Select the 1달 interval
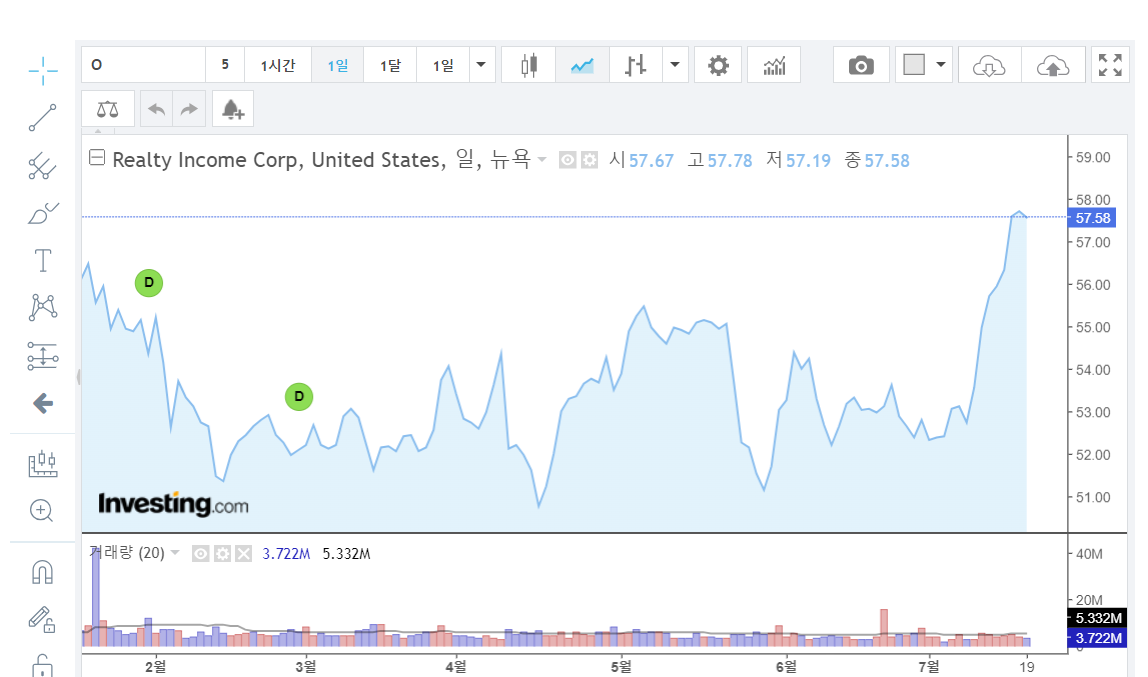This screenshot has width=1148, height=677. tap(390, 65)
